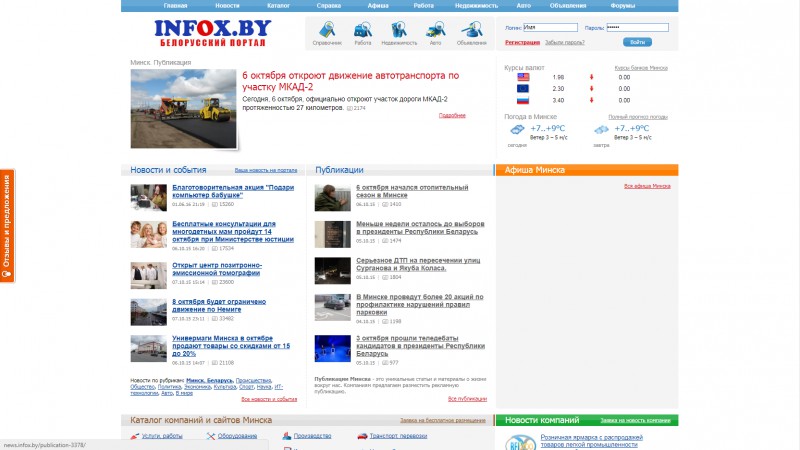Open теледебаты кандидатов publication
The width and height of the screenshot is (800, 450).
coord(420,346)
